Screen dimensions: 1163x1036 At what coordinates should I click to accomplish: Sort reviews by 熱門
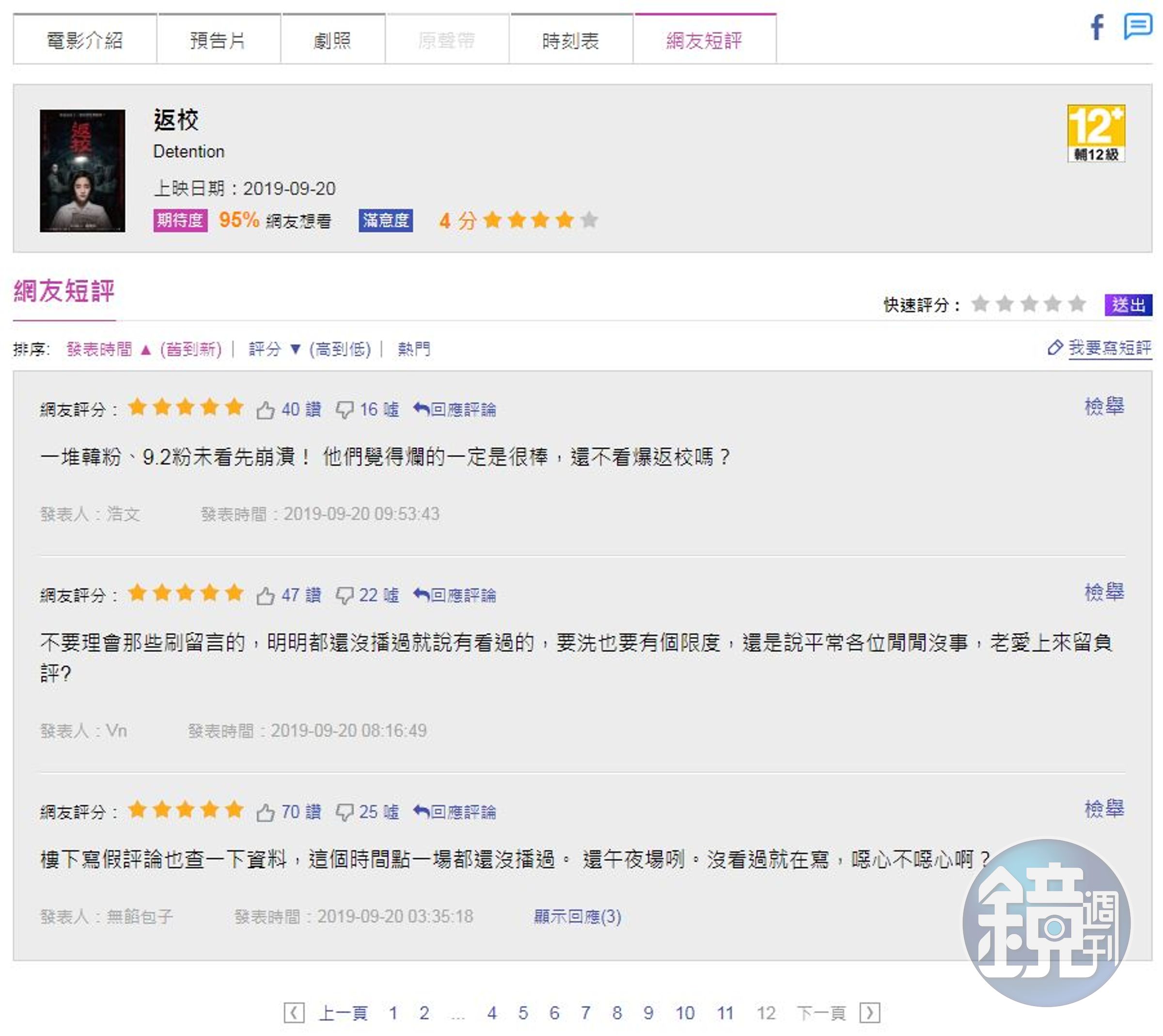[x=414, y=349]
